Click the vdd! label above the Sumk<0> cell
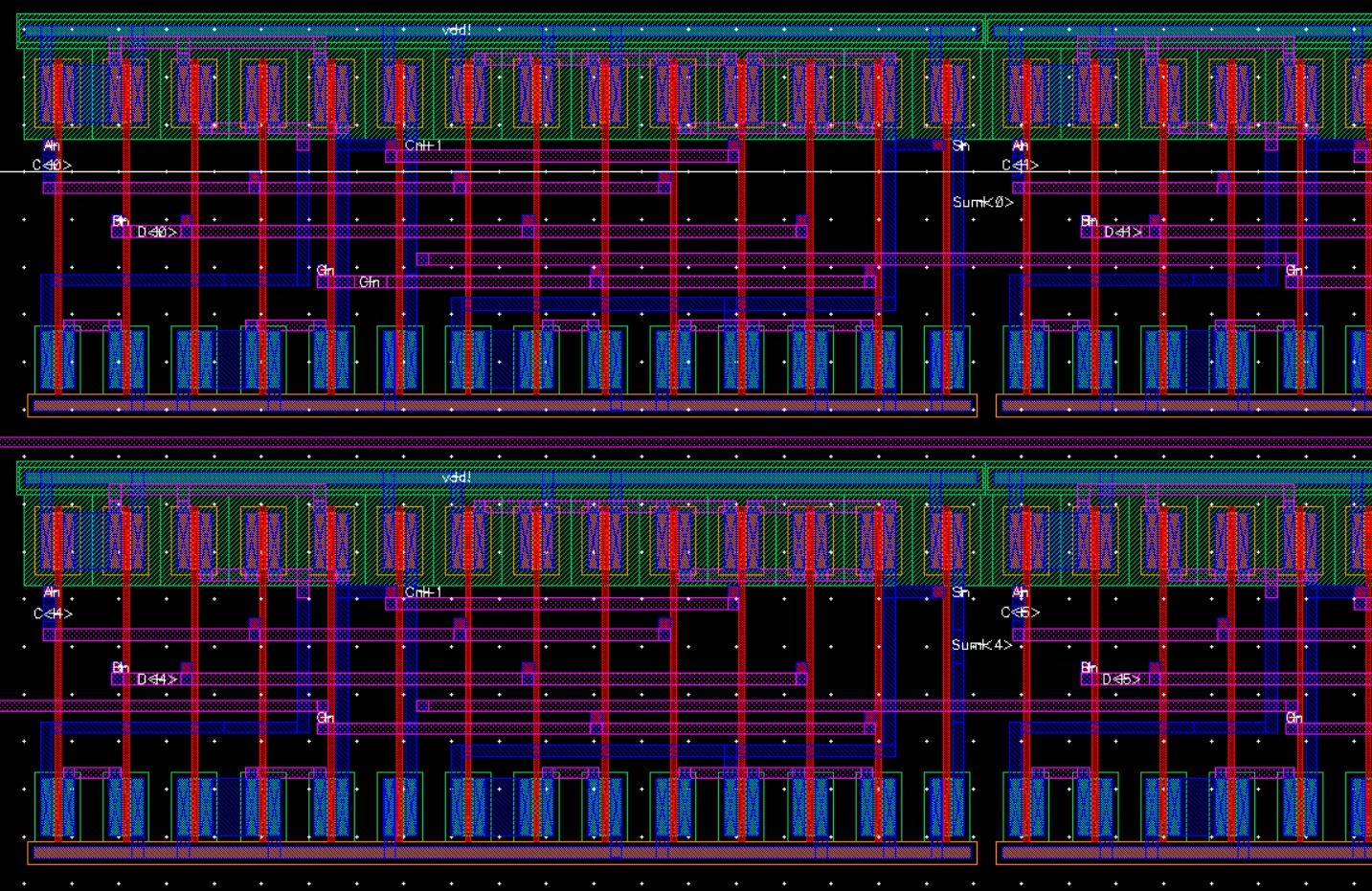The image size is (1372, 891). tap(457, 30)
